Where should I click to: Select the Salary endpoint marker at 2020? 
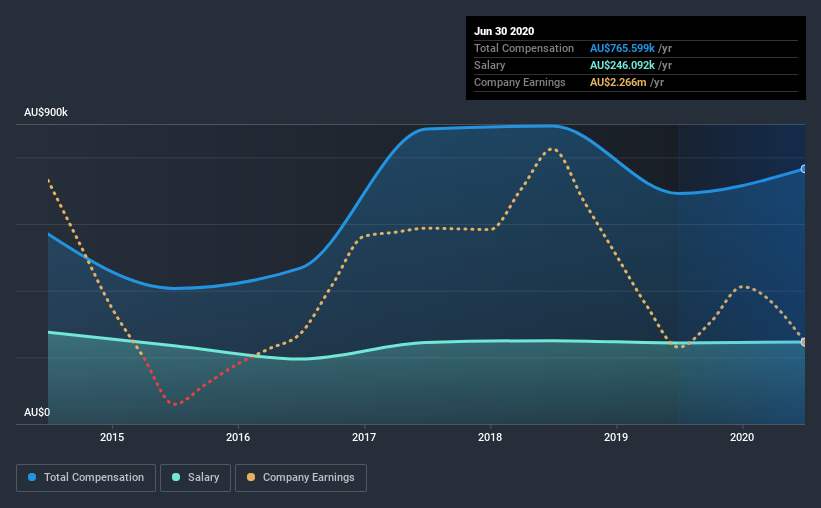click(x=804, y=342)
